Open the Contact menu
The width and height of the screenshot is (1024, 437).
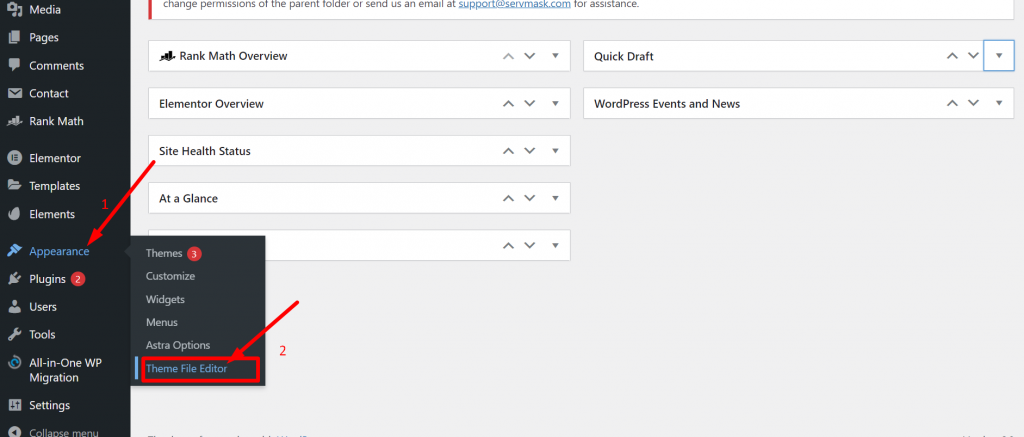pos(49,93)
